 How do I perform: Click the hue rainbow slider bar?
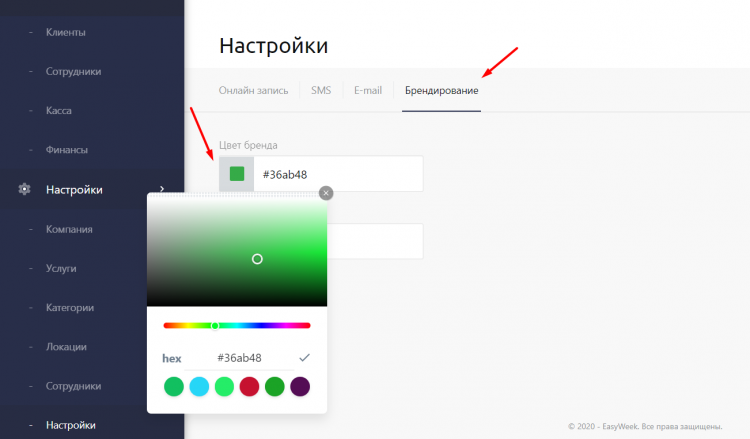tap(237, 325)
